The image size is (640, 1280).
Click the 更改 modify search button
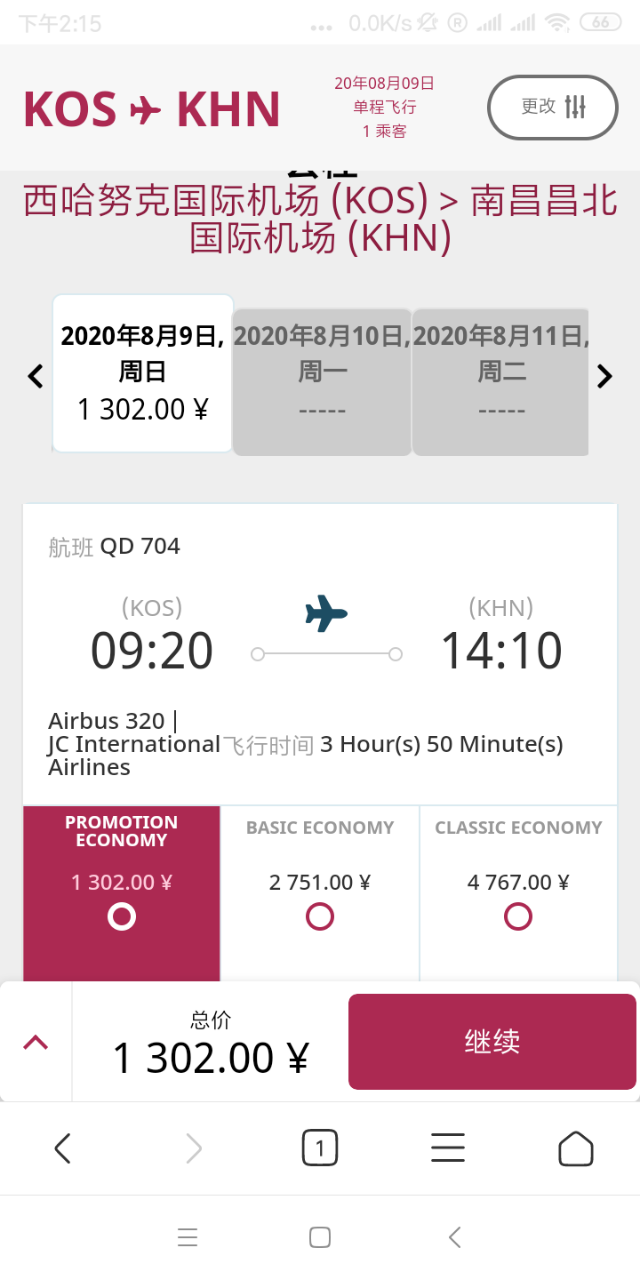click(x=553, y=107)
